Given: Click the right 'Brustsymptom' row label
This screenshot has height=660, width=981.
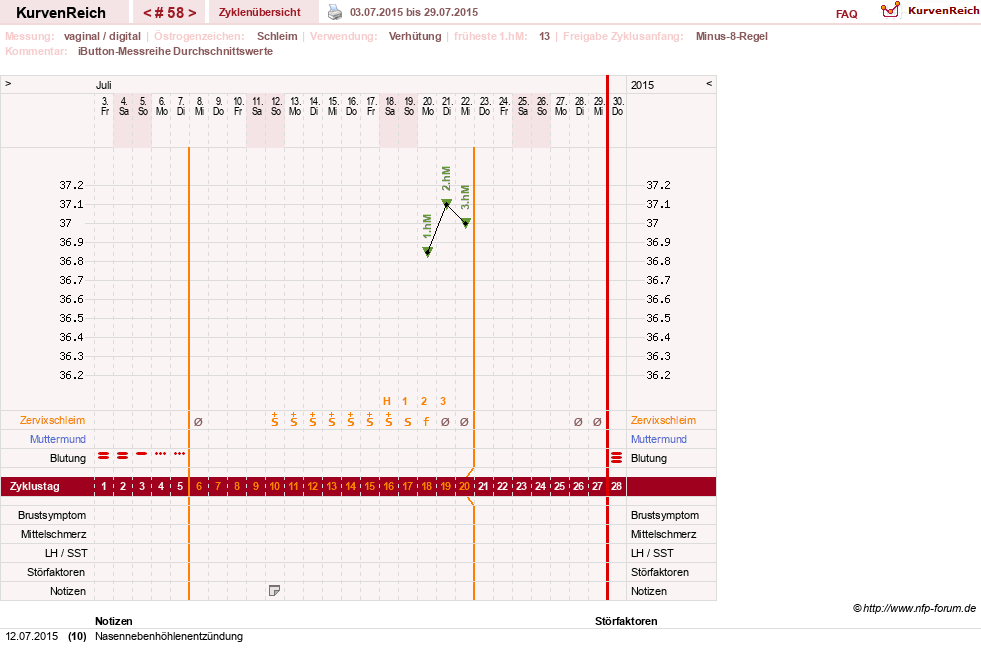Looking at the screenshot, I should tap(664, 515).
